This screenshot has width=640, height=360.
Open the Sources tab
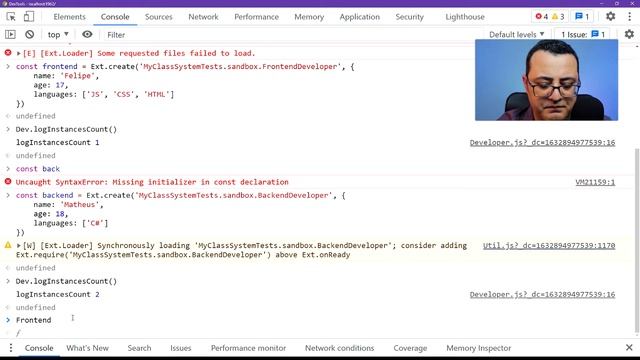coord(158,17)
